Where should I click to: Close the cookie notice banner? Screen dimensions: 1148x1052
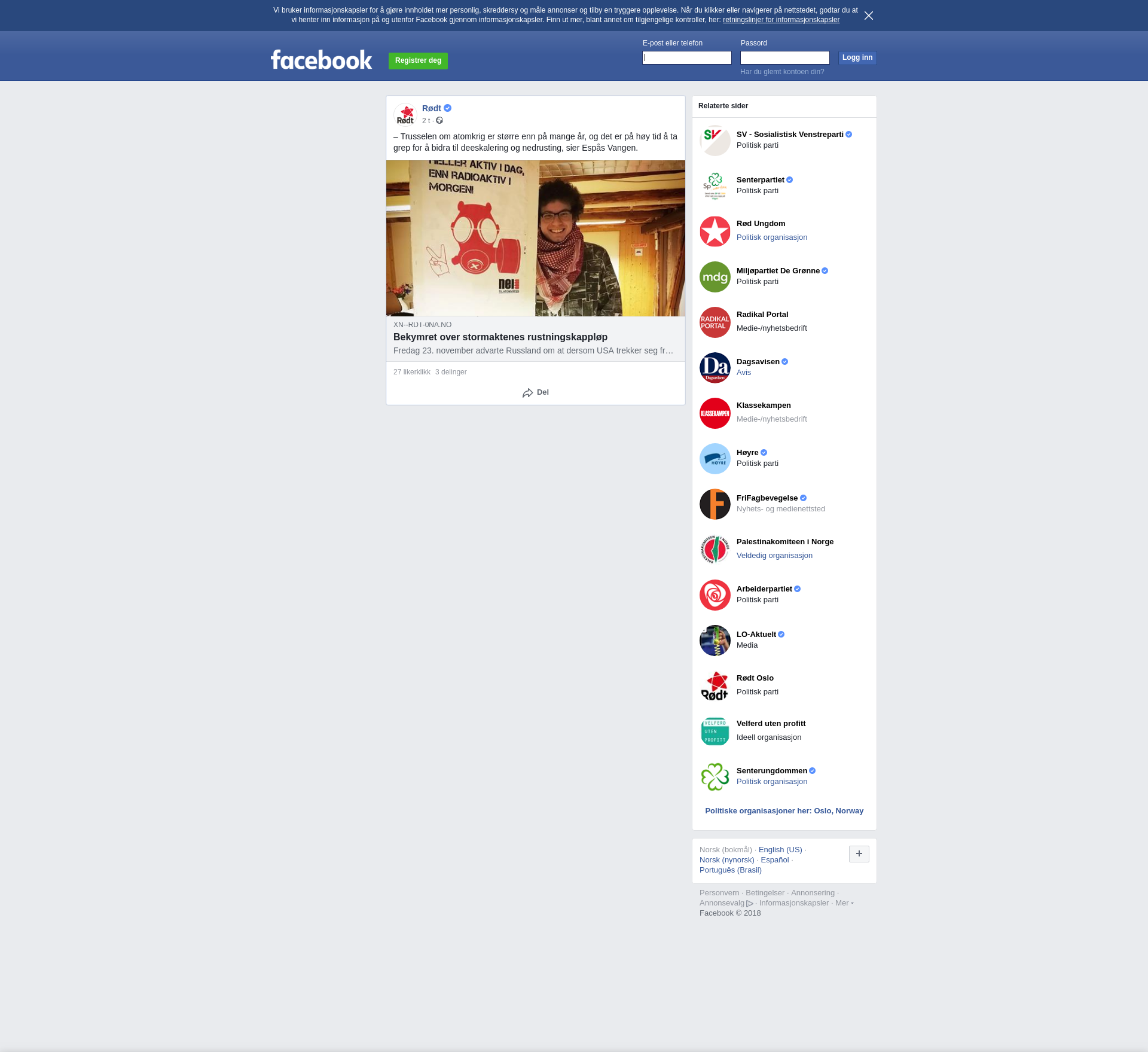(869, 16)
